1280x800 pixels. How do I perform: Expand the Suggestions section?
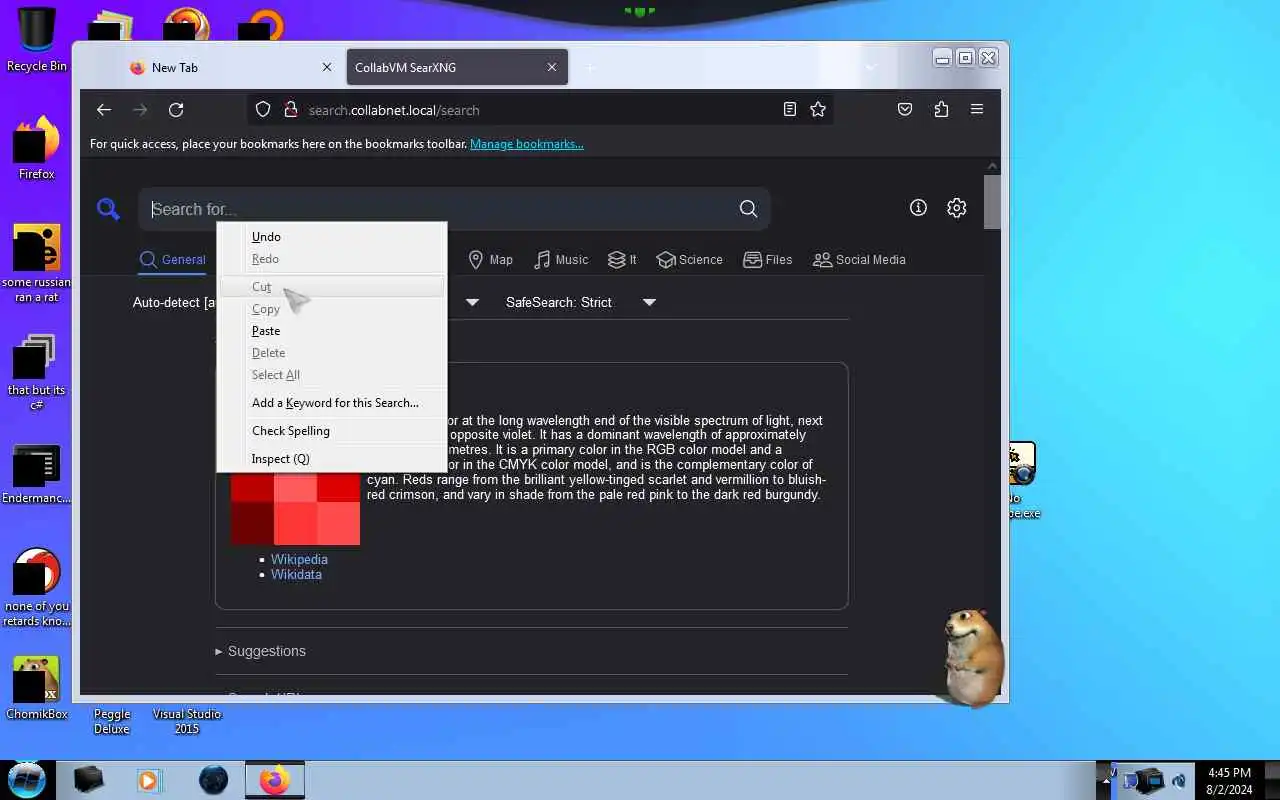coord(261,651)
